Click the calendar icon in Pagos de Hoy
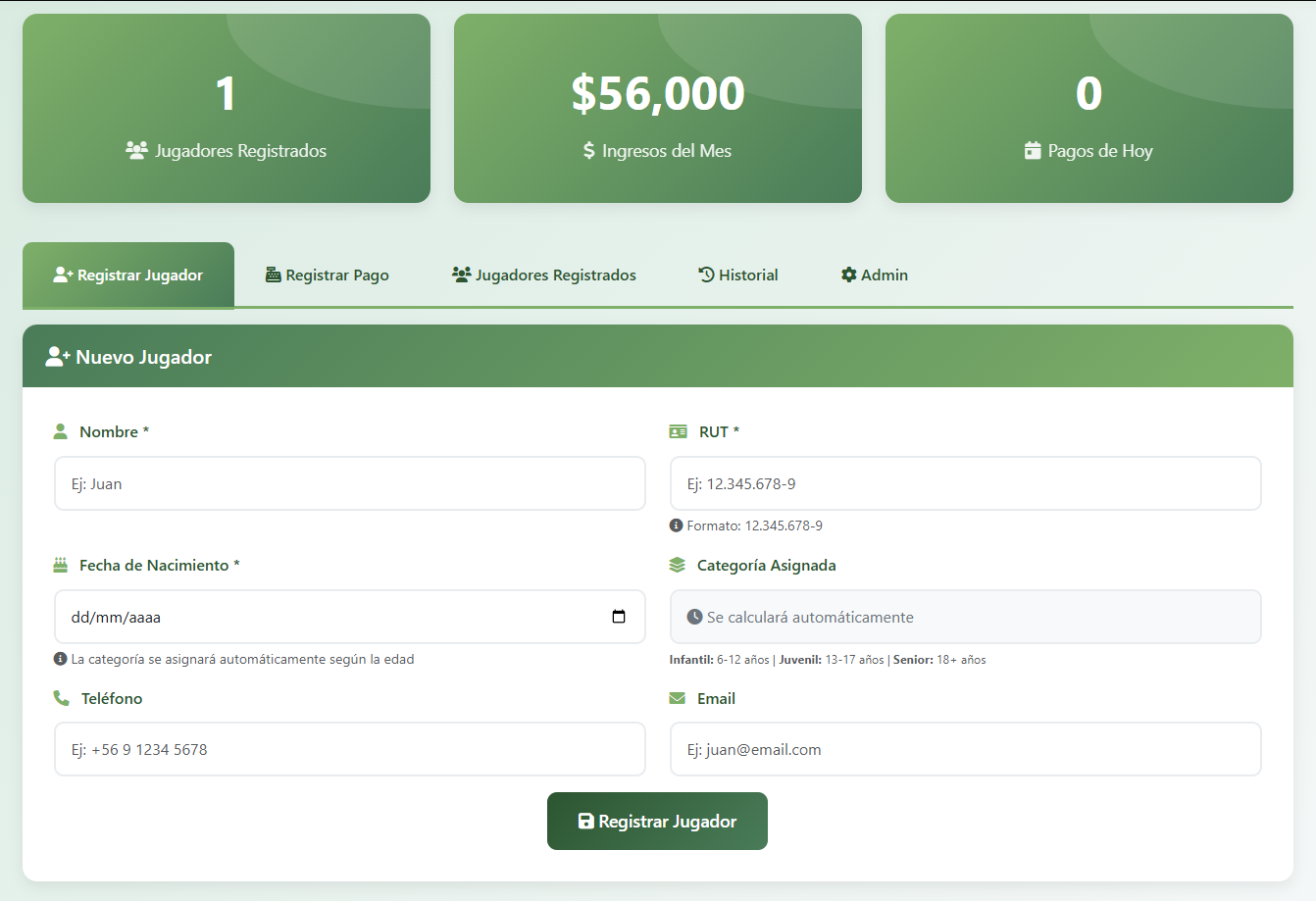 click(x=1033, y=150)
